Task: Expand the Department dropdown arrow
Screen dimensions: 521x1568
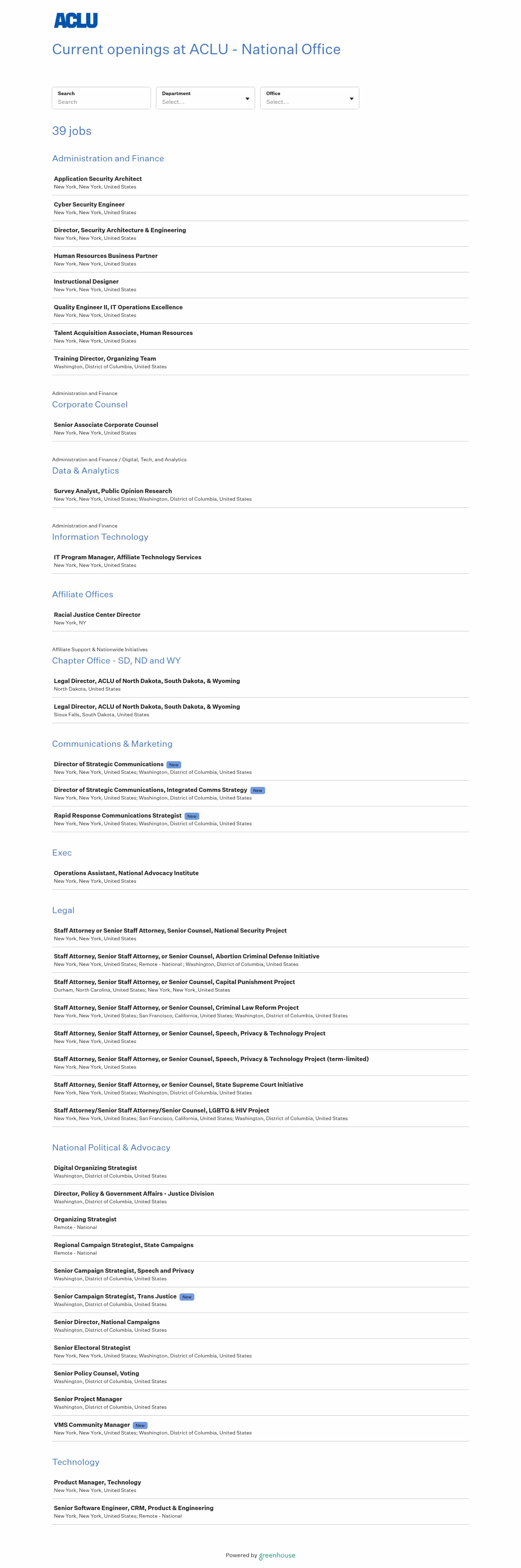Action: point(247,99)
